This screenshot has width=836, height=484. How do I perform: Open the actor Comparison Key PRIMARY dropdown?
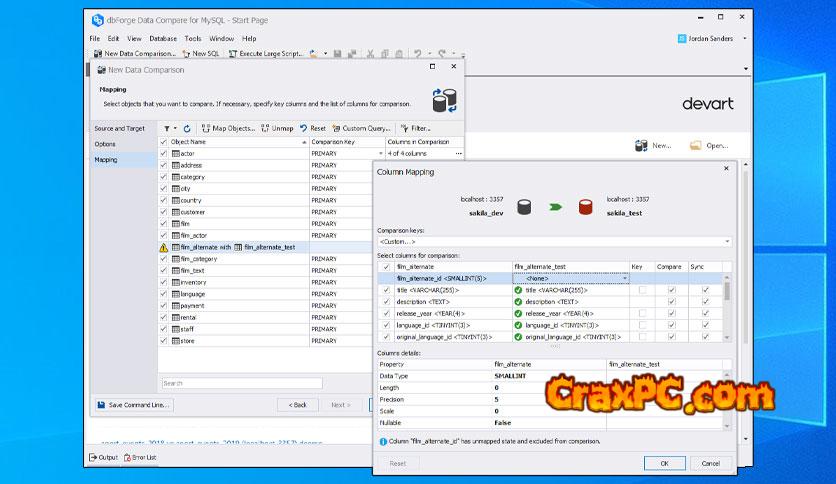point(380,154)
